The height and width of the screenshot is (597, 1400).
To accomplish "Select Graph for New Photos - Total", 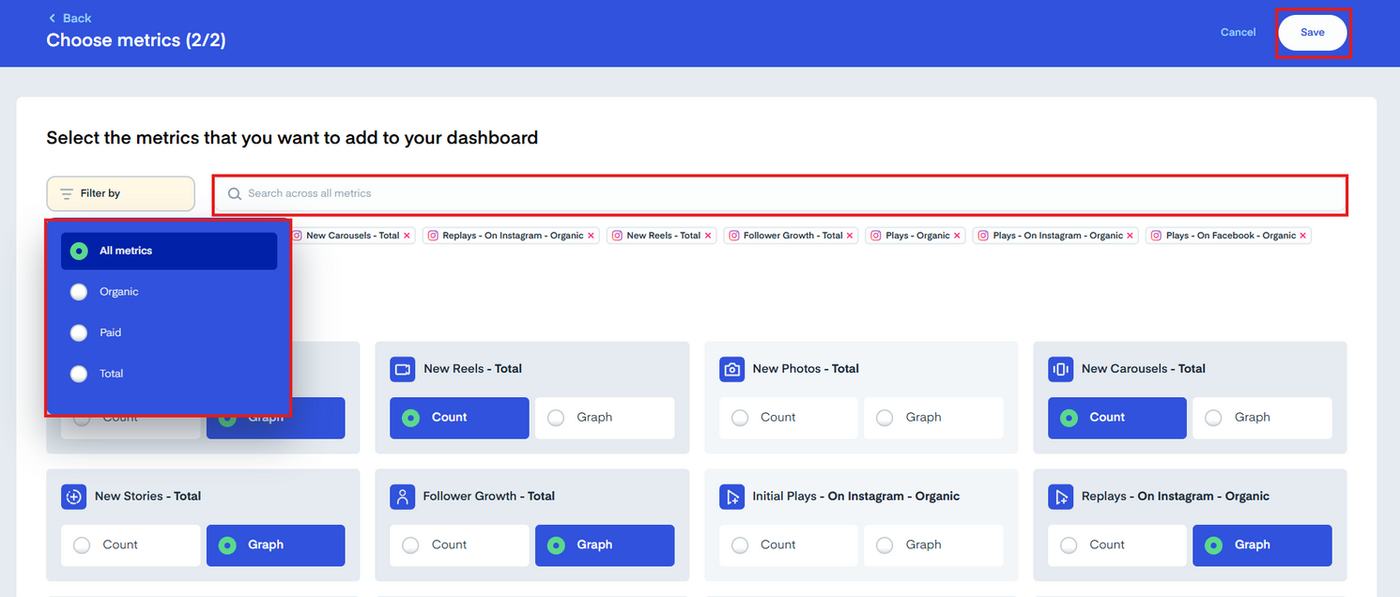I will tap(934, 418).
